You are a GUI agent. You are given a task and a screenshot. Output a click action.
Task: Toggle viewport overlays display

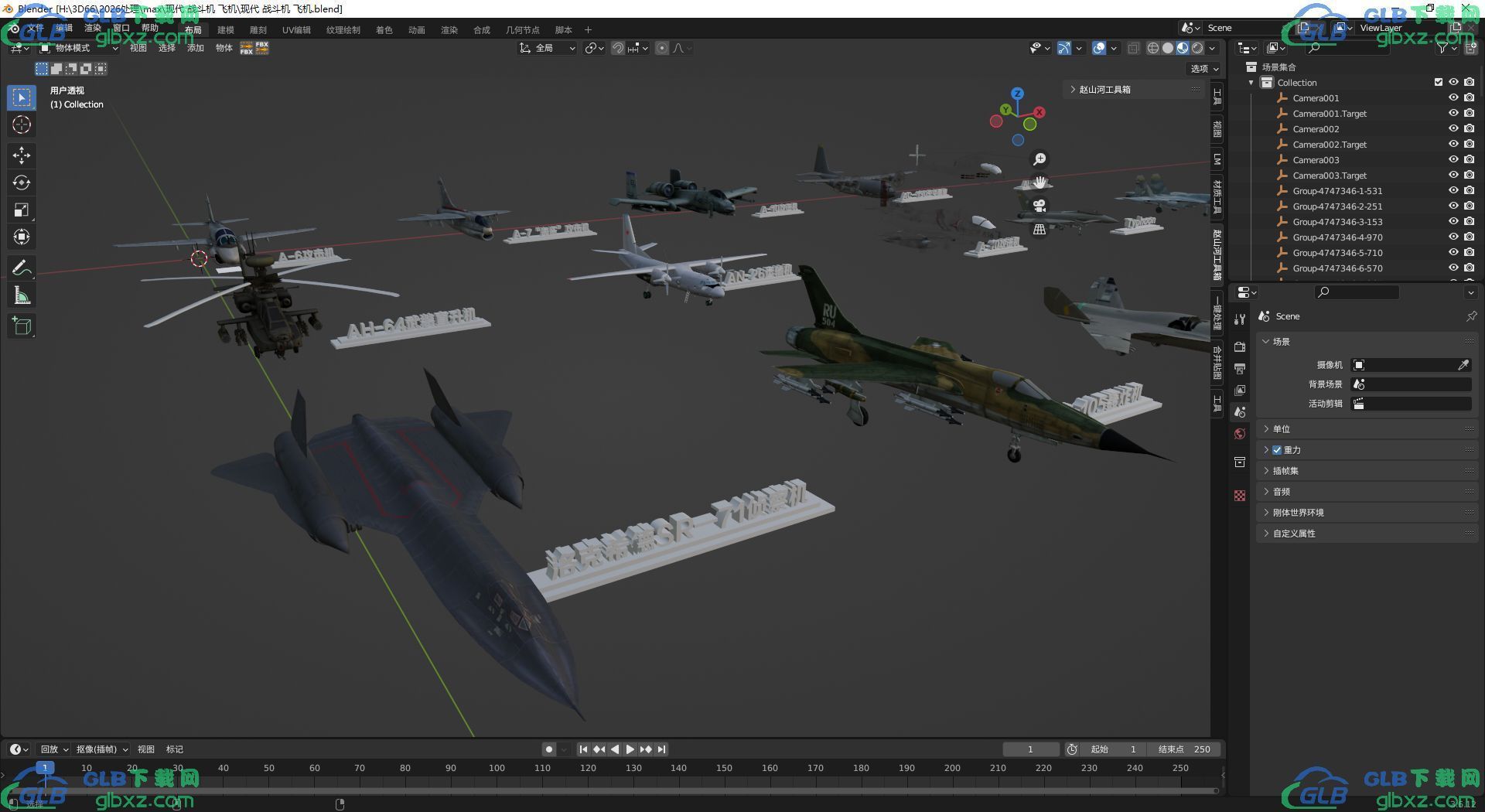coord(1099,48)
